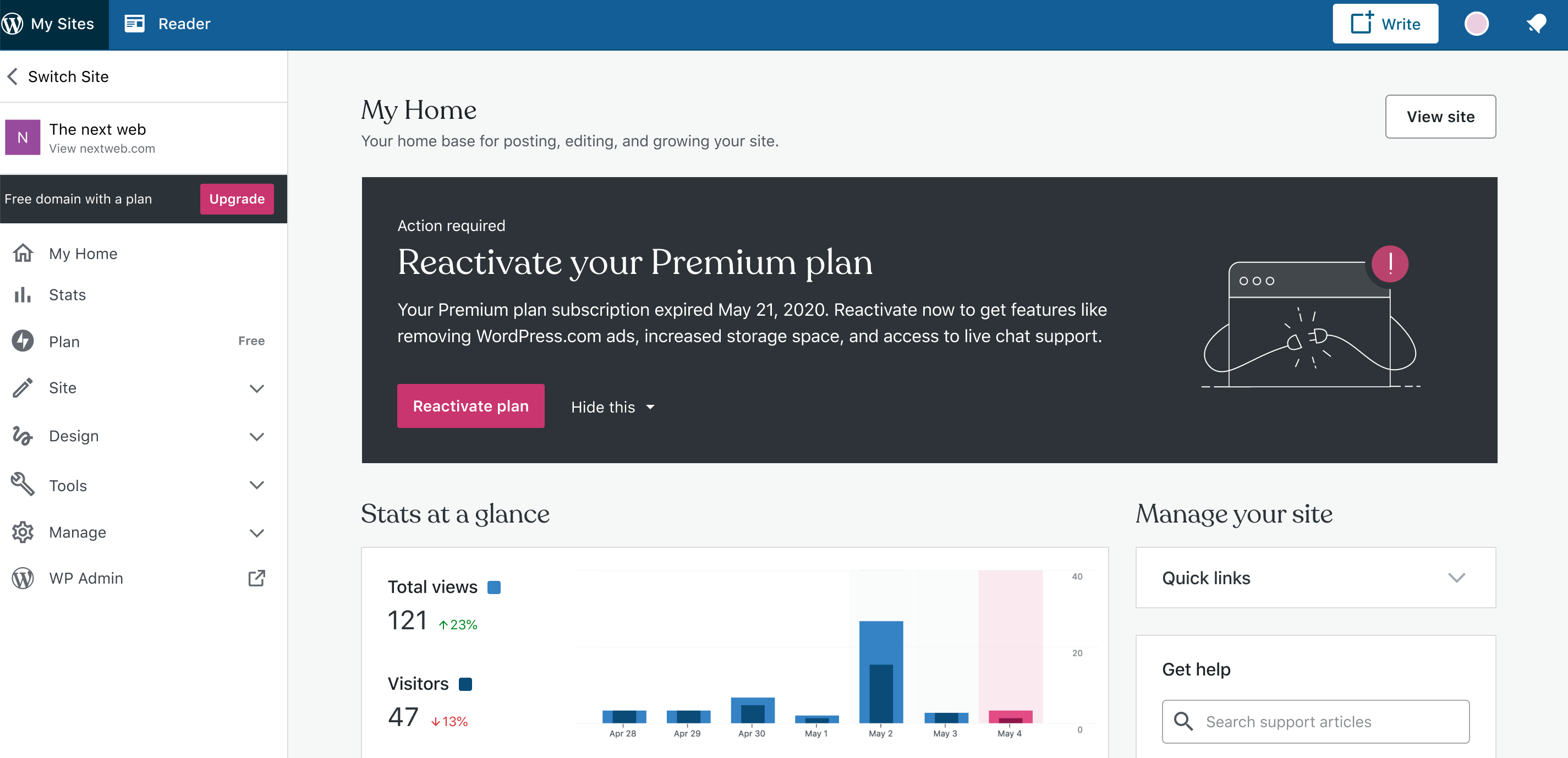Open the Hide this dropdown

612,407
